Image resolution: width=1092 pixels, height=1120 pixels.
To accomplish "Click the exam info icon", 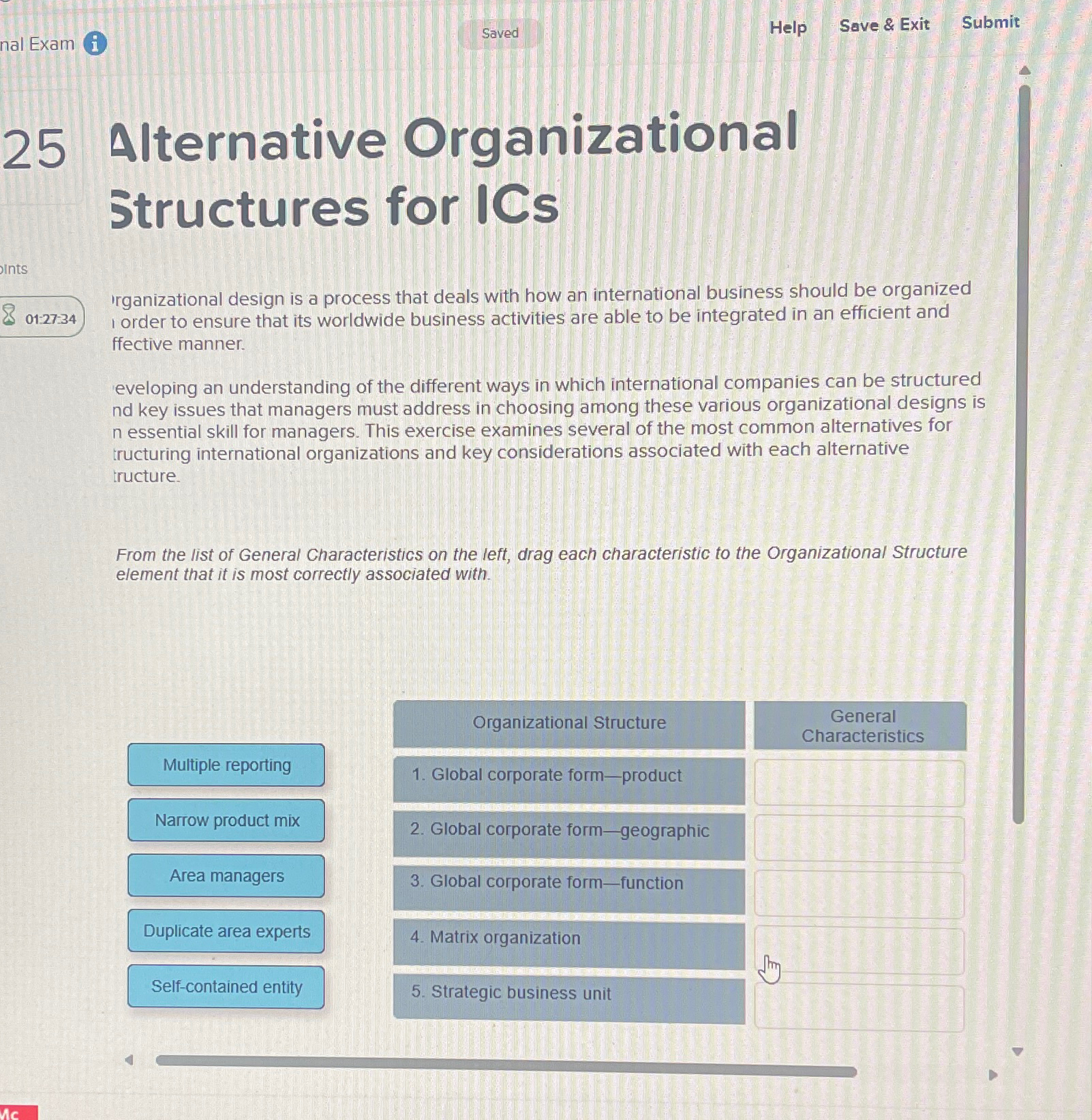I will (x=95, y=44).
